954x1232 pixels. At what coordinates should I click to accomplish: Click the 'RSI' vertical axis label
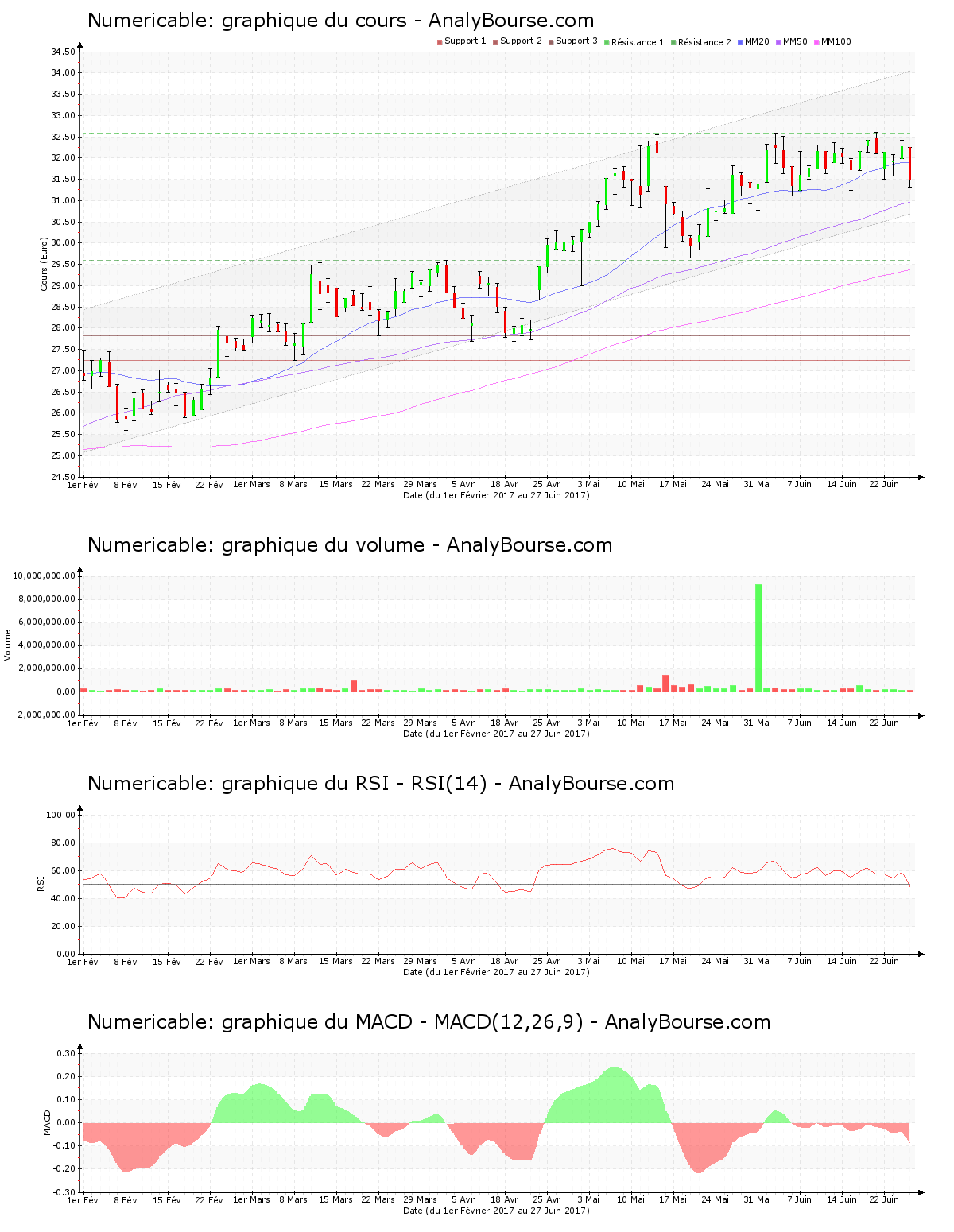(x=41, y=883)
